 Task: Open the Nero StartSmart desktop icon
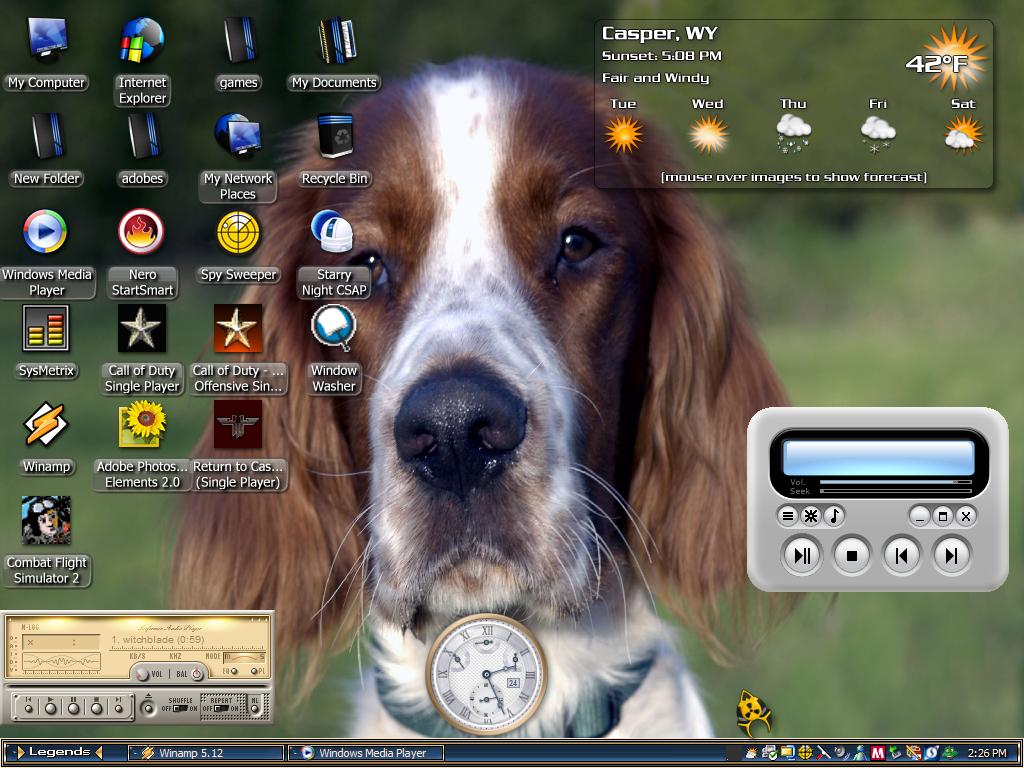(141, 232)
